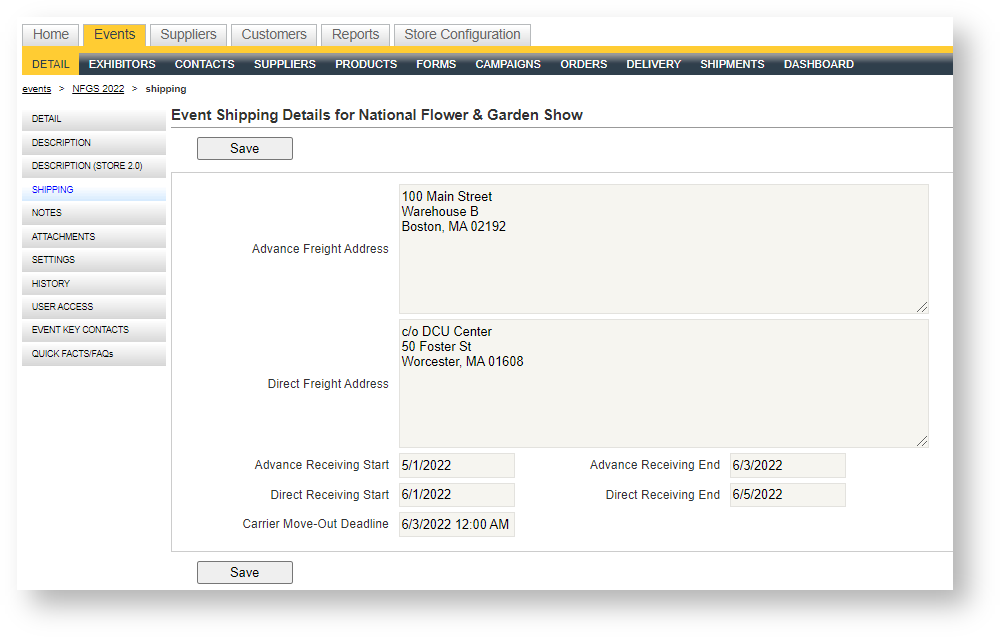Grab the Advance Freight Address resize handle
Screen dimensions: 1001x638
(922, 307)
